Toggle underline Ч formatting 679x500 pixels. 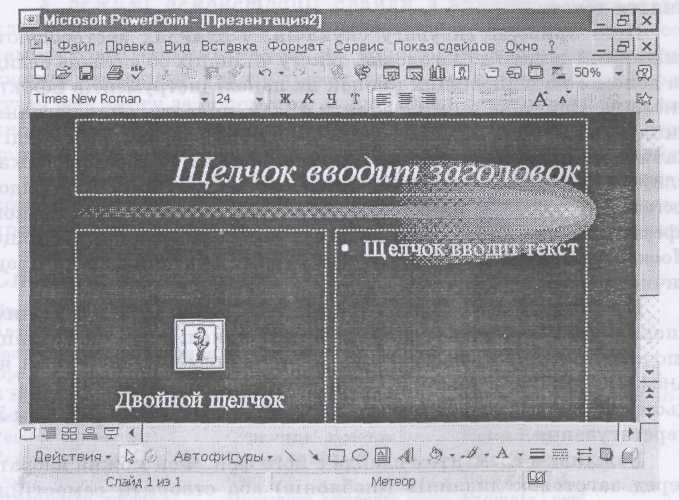coord(332,99)
